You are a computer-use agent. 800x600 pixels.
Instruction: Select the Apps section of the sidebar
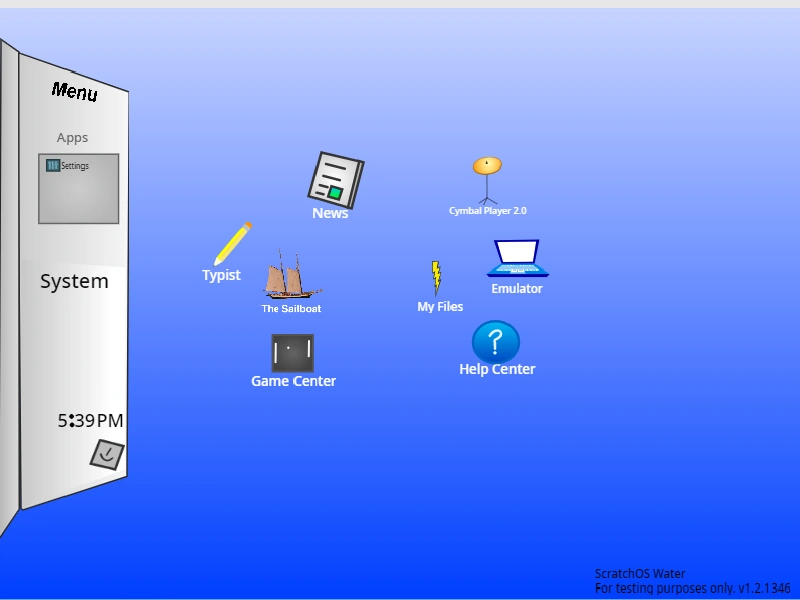tap(72, 137)
